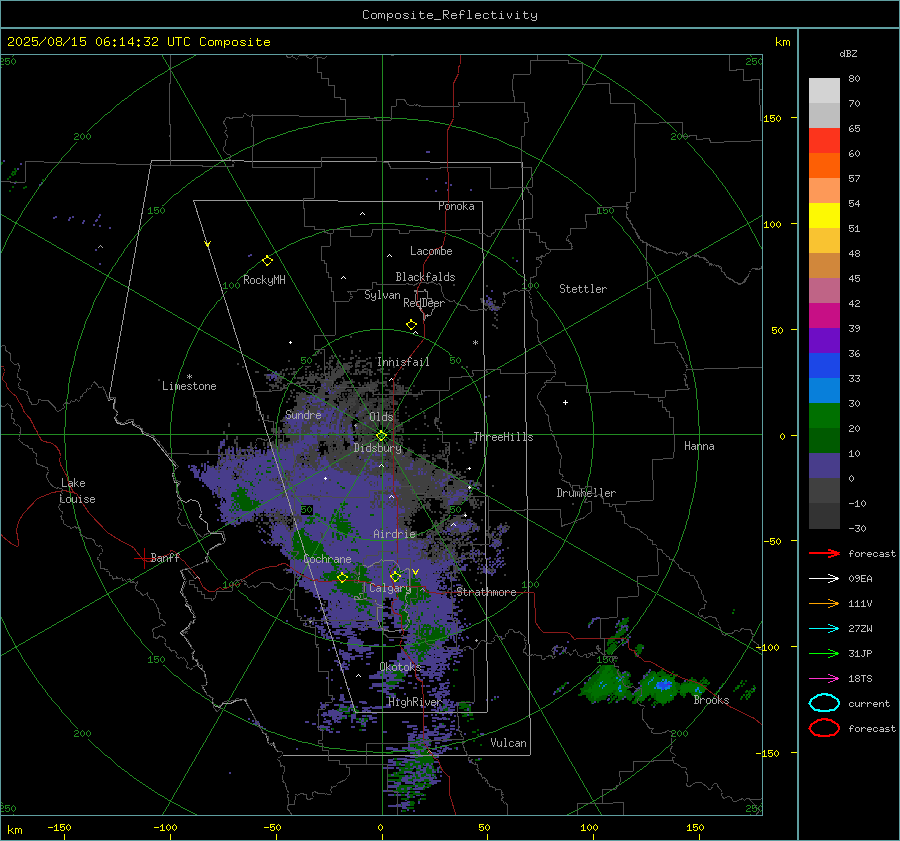Click the yellow diamond marker above Calgary
This screenshot has height=841, width=900.
point(395,576)
